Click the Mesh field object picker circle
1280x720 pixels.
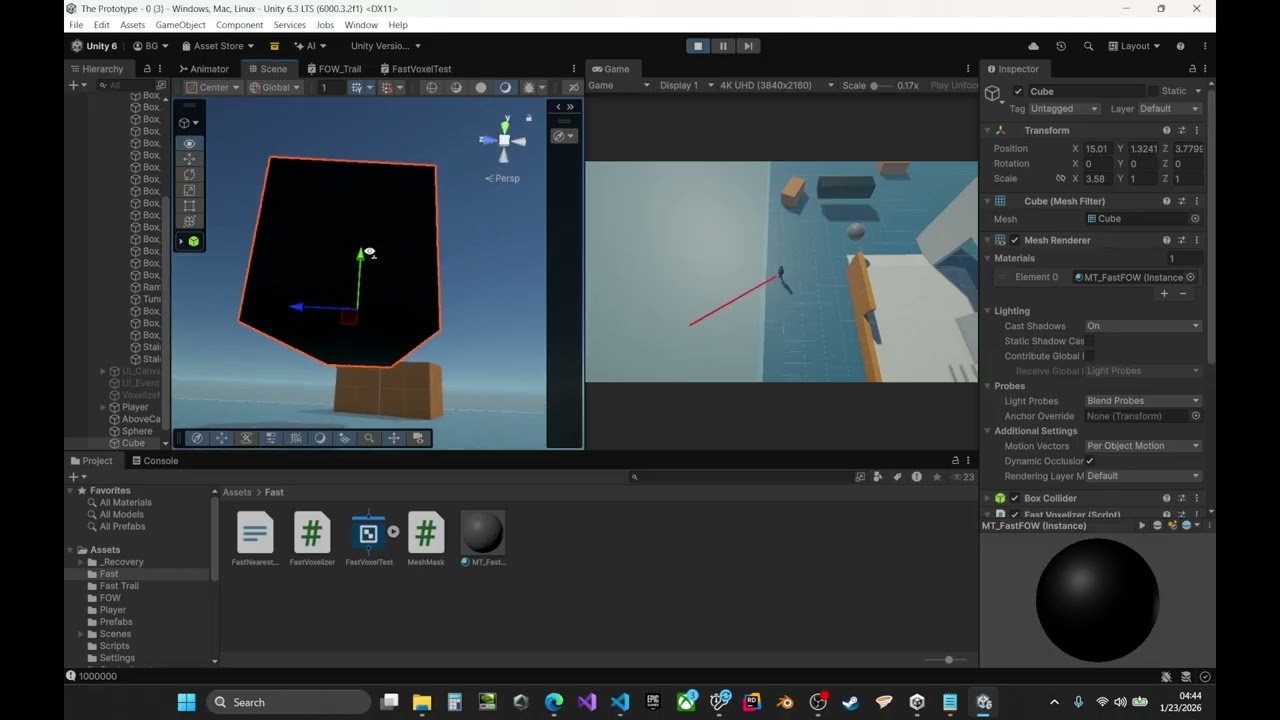point(1195,219)
